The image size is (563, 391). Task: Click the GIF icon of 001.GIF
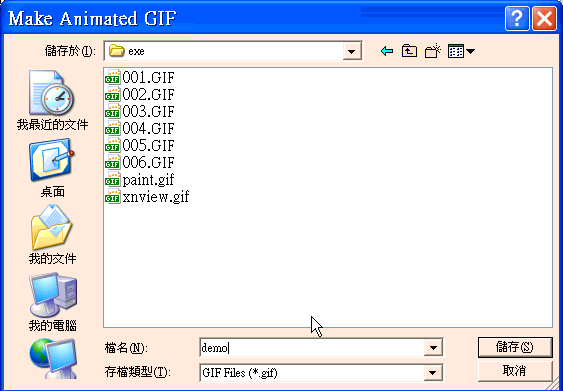click(x=112, y=77)
